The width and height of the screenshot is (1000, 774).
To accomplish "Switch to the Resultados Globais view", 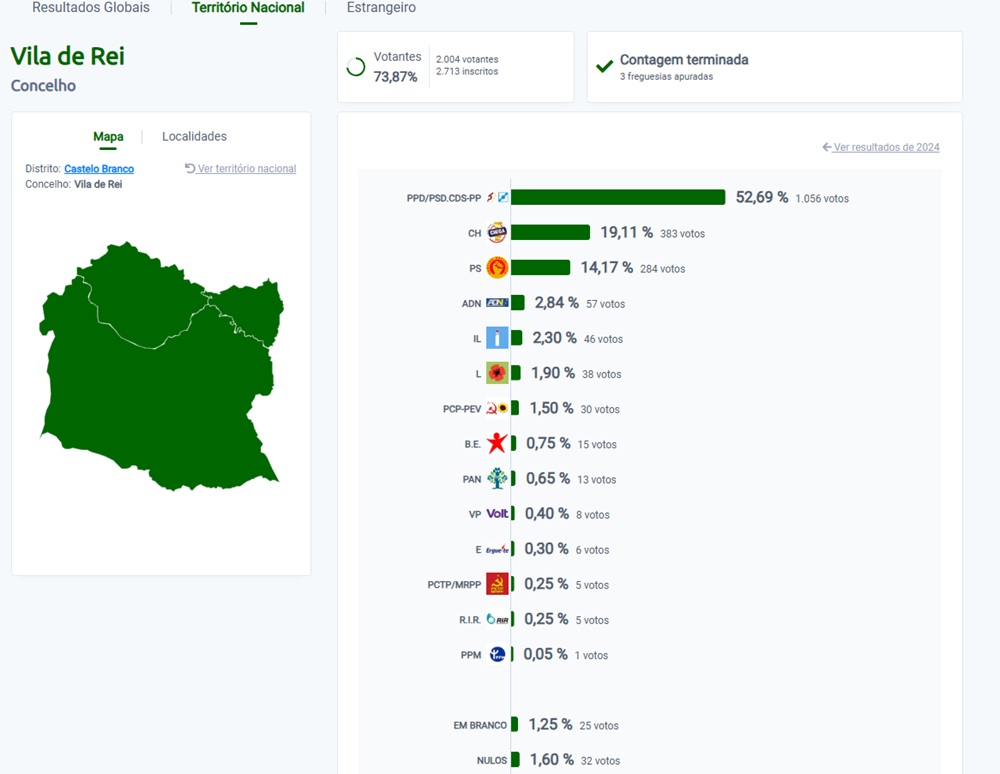I will (x=90, y=8).
